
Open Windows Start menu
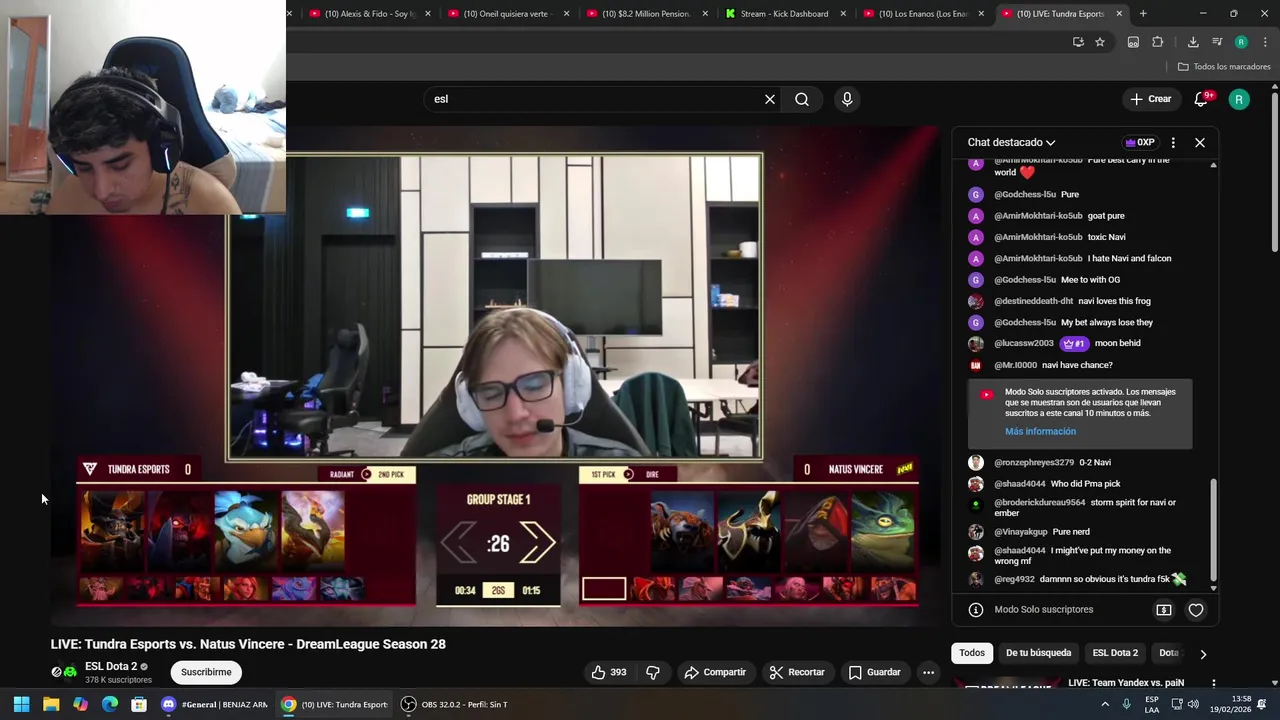pyautogui.click(x=21, y=704)
